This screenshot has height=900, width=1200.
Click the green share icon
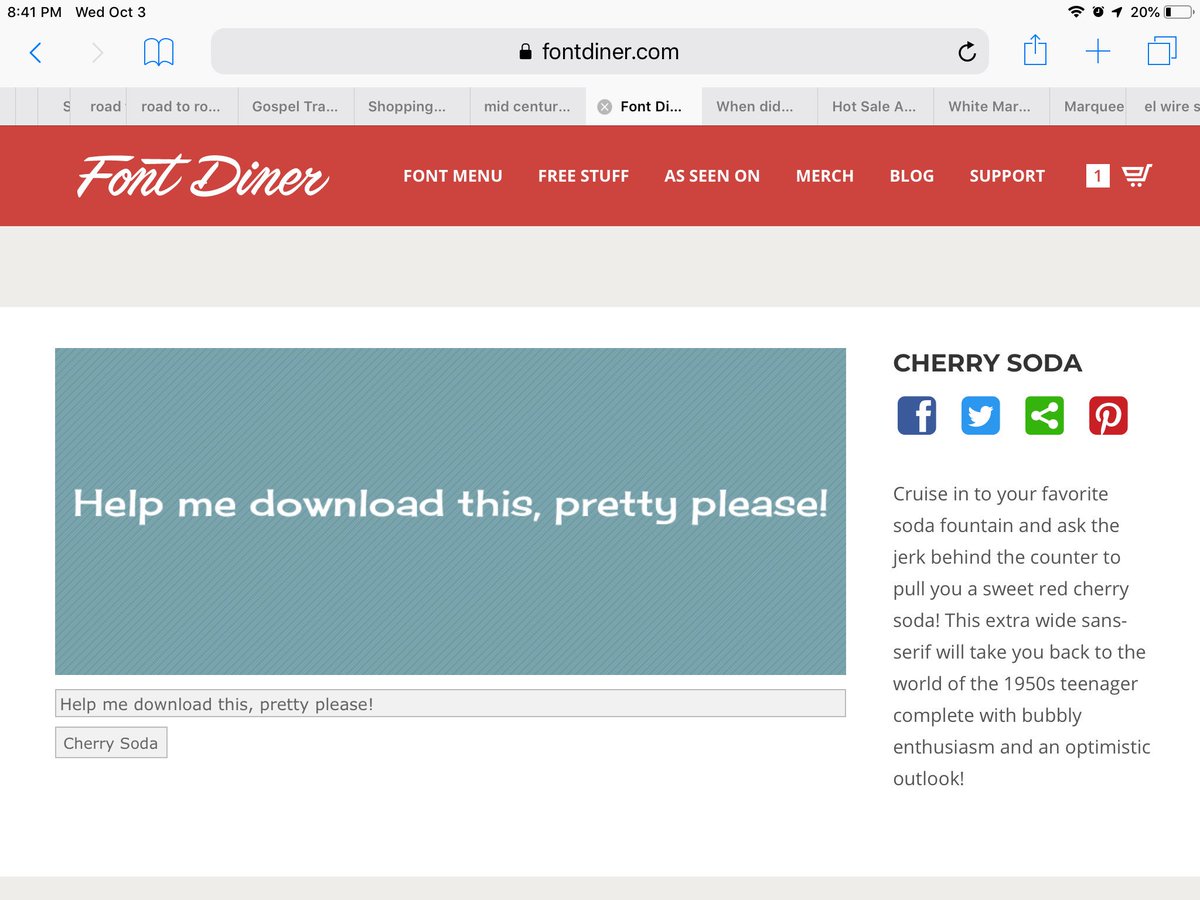tap(1044, 415)
